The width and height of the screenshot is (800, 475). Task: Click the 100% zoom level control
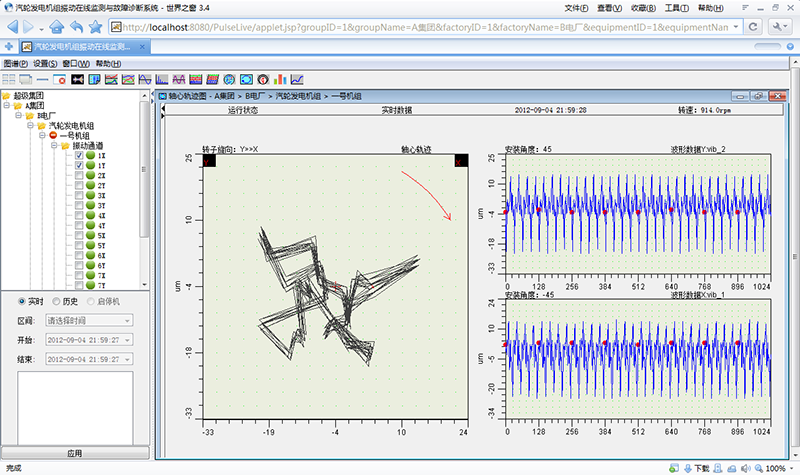click(x=776, y=468)
